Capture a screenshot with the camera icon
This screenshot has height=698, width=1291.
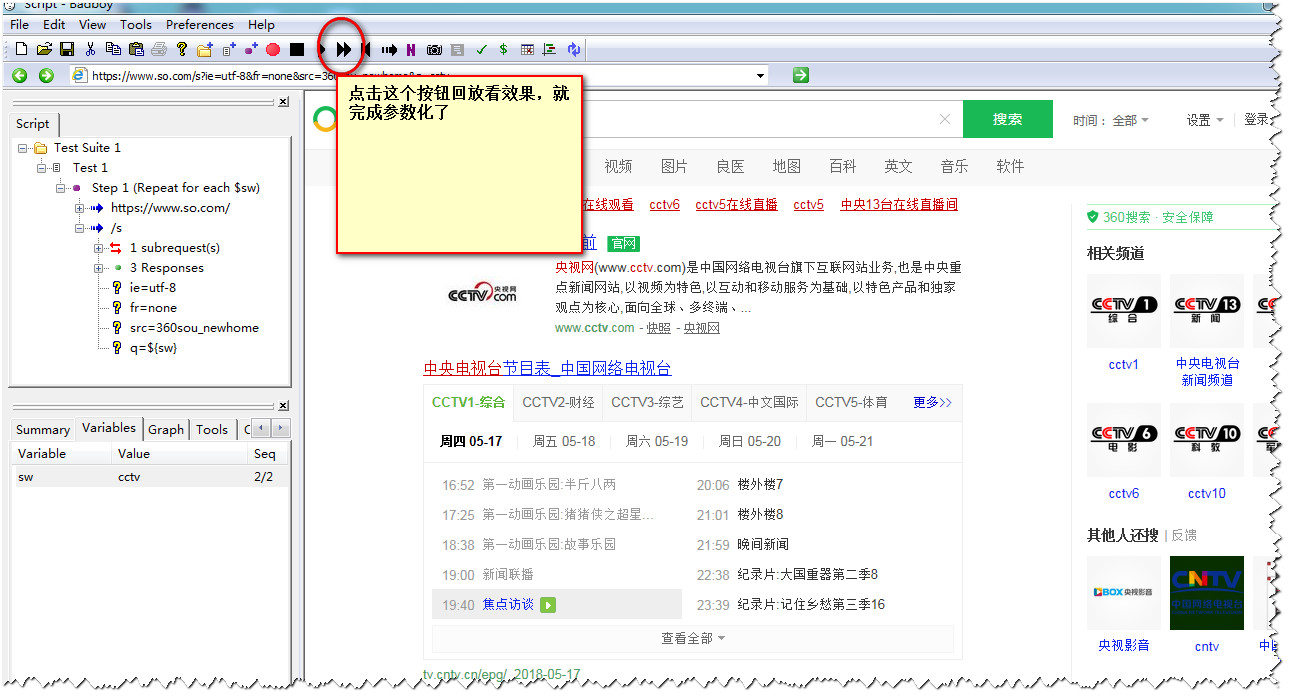click(434, 49)
